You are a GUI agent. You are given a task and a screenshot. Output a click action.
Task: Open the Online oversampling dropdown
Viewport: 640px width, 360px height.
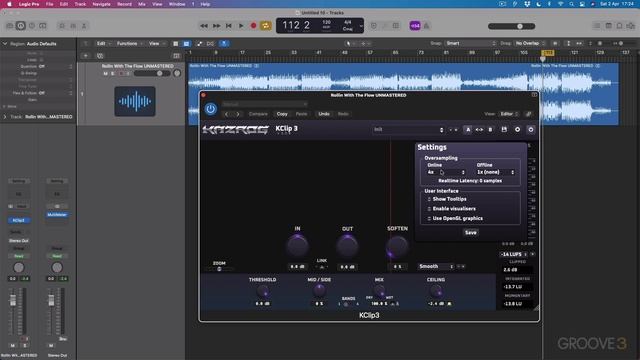coord(446,172)
